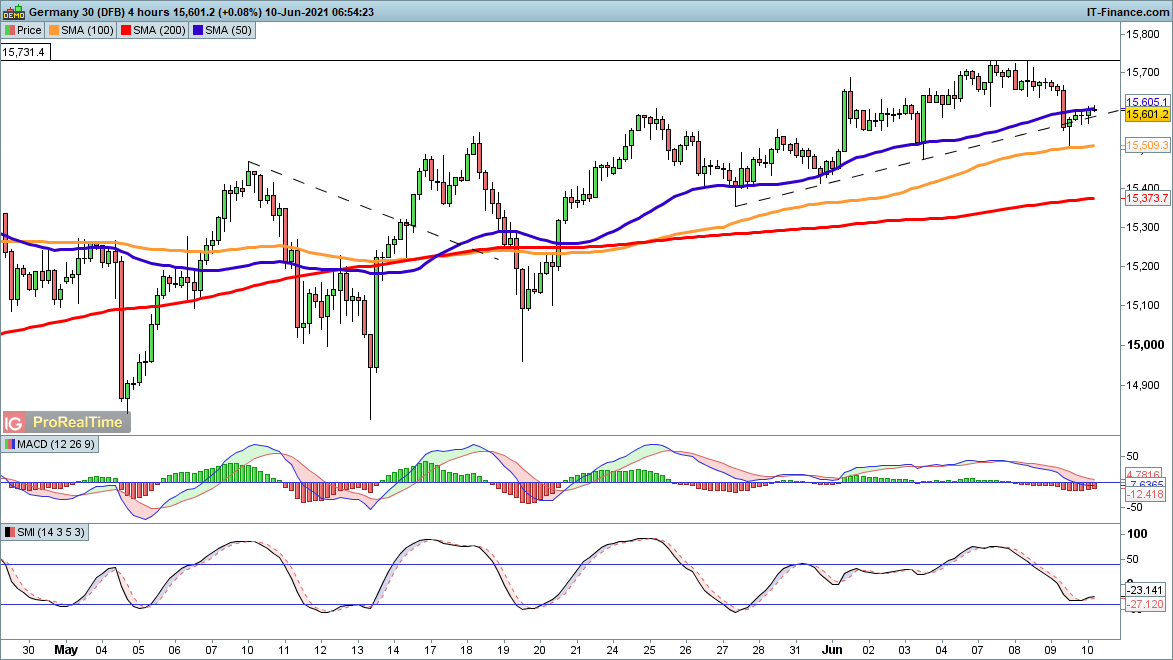Select the orange SMA (100) color swatch
This screenshot has width=1173, height=660.
tap(56, 31)
